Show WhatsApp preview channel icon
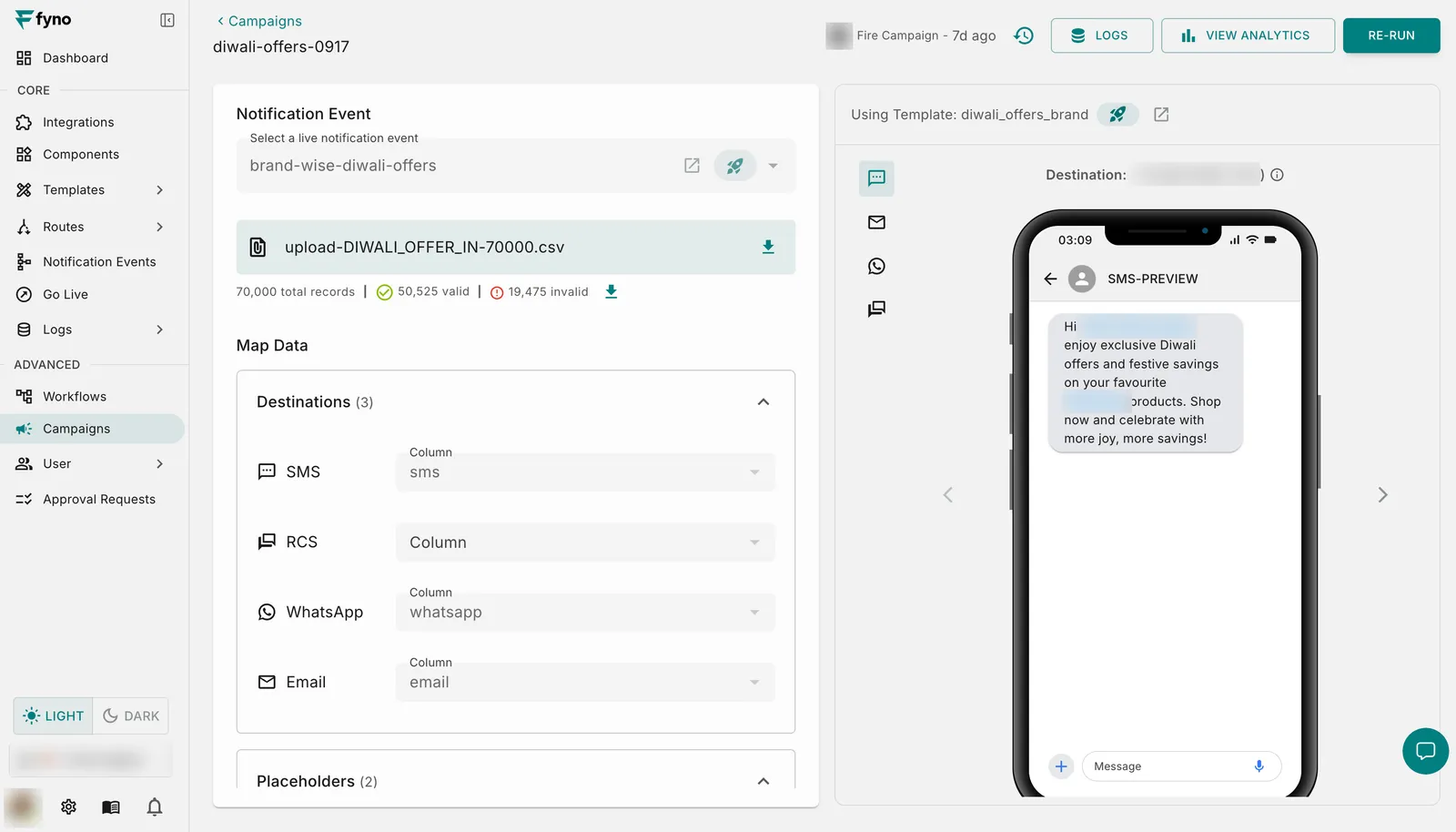 tap(876, 266)
